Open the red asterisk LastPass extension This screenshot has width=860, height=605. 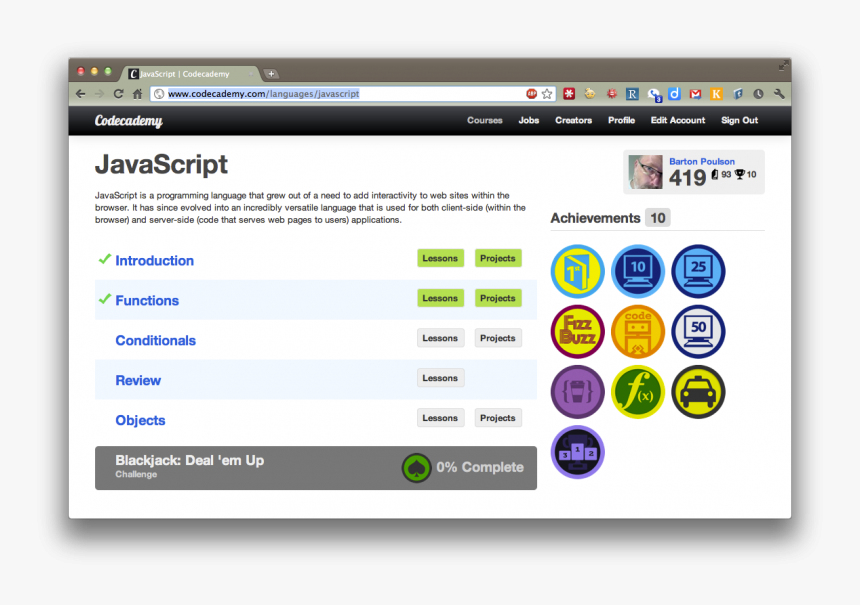569,94
